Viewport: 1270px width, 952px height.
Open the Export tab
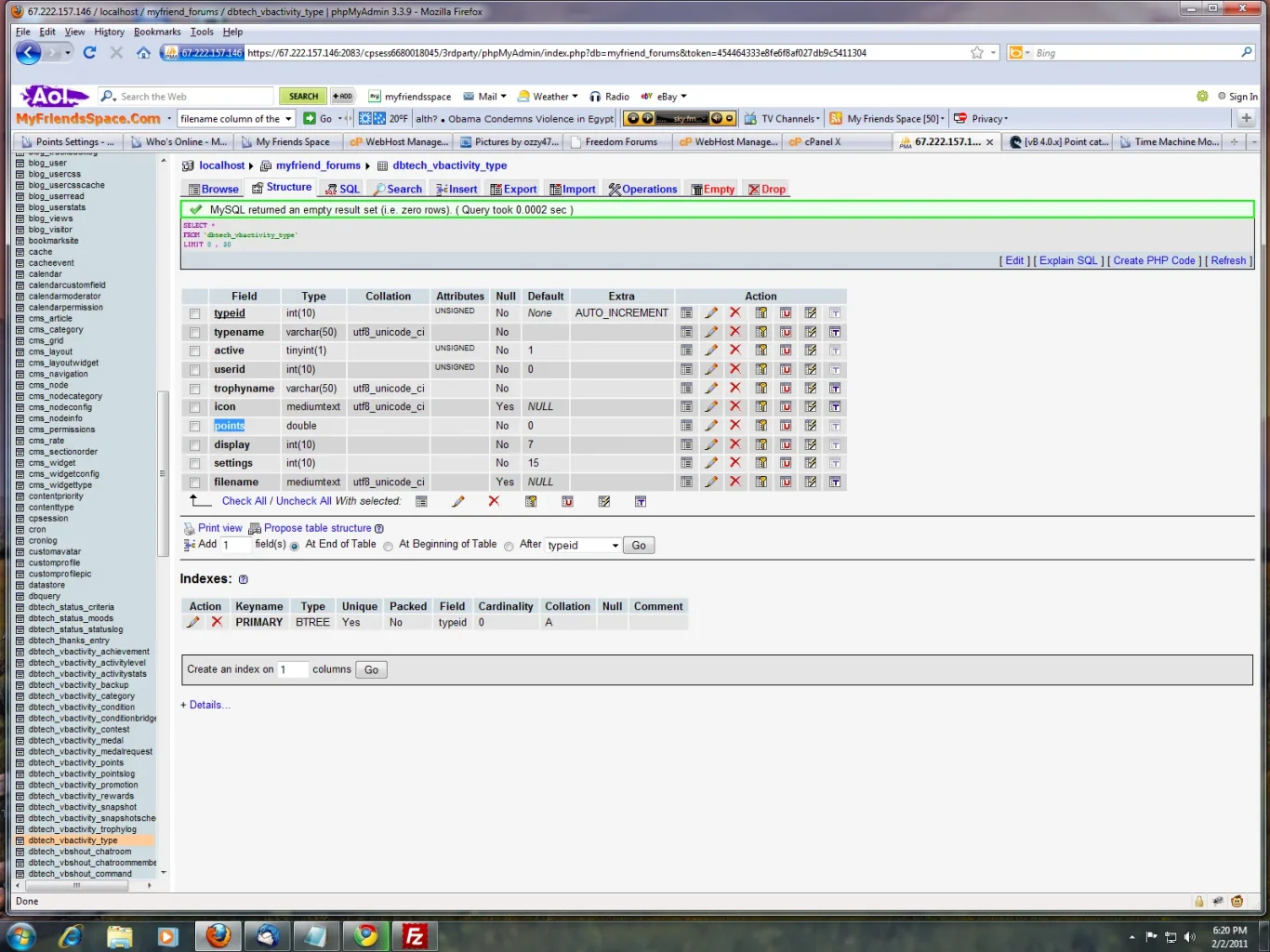513,189
